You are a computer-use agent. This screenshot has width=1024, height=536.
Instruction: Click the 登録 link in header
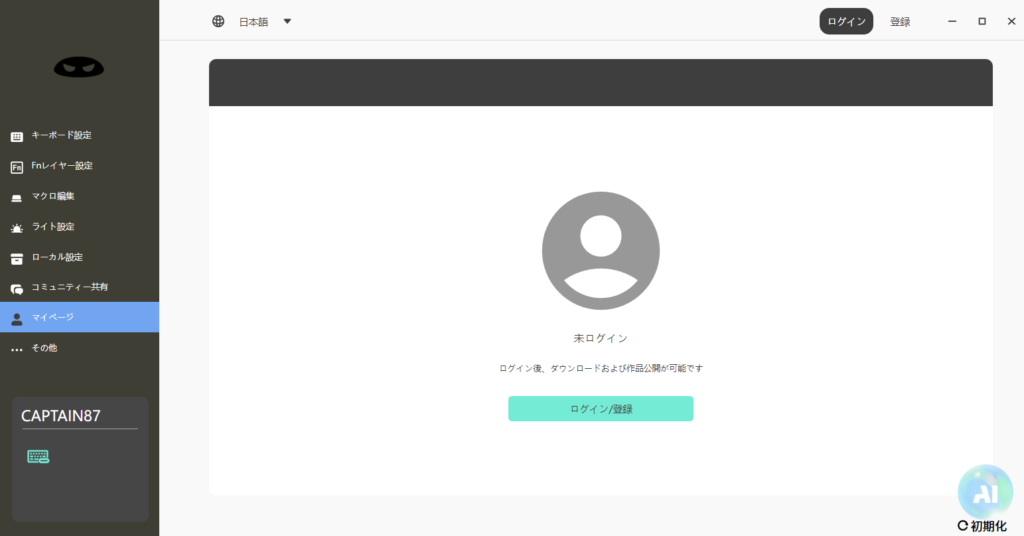click(900, 21)
